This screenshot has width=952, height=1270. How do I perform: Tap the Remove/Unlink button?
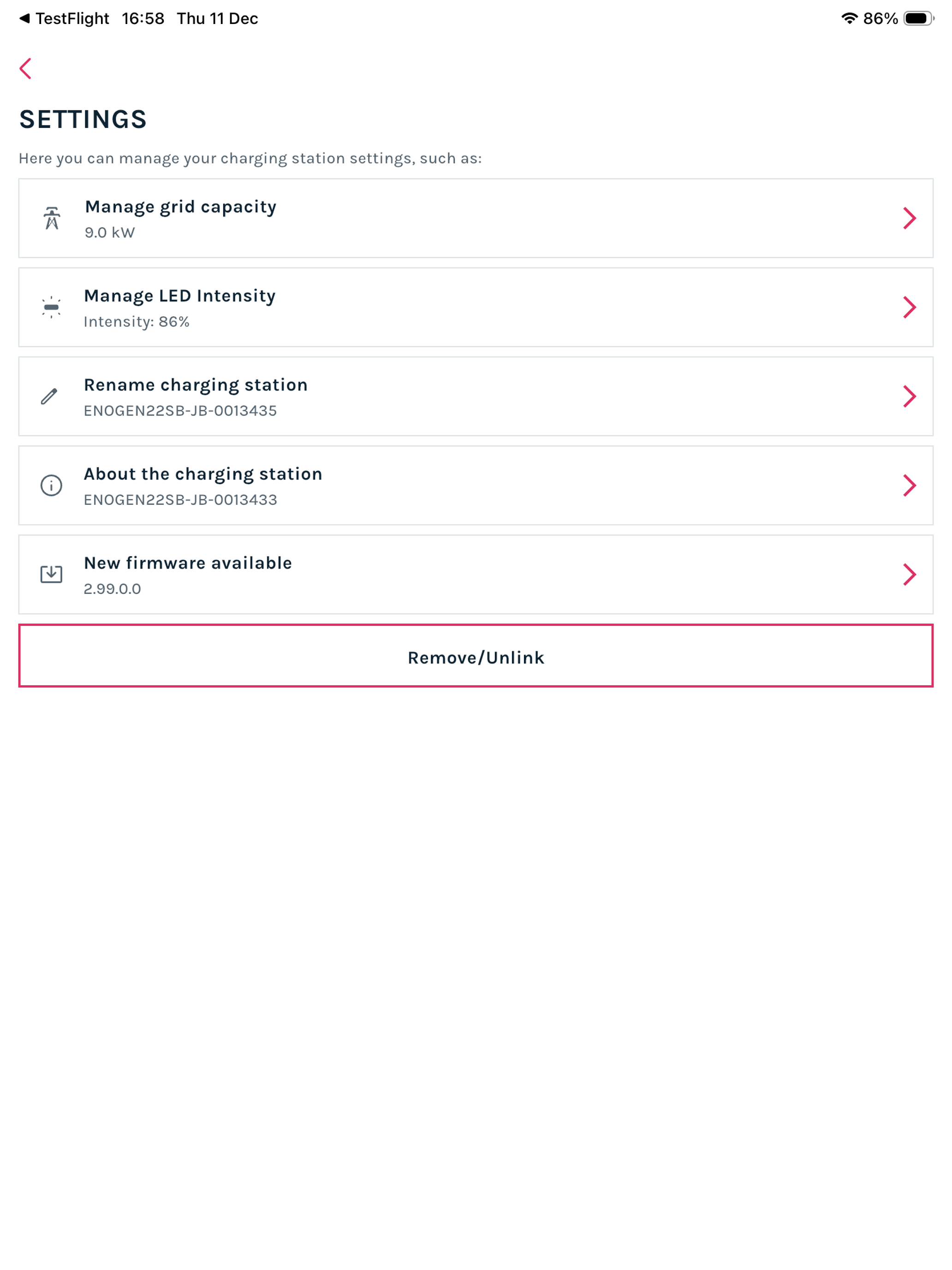(476, 656)
